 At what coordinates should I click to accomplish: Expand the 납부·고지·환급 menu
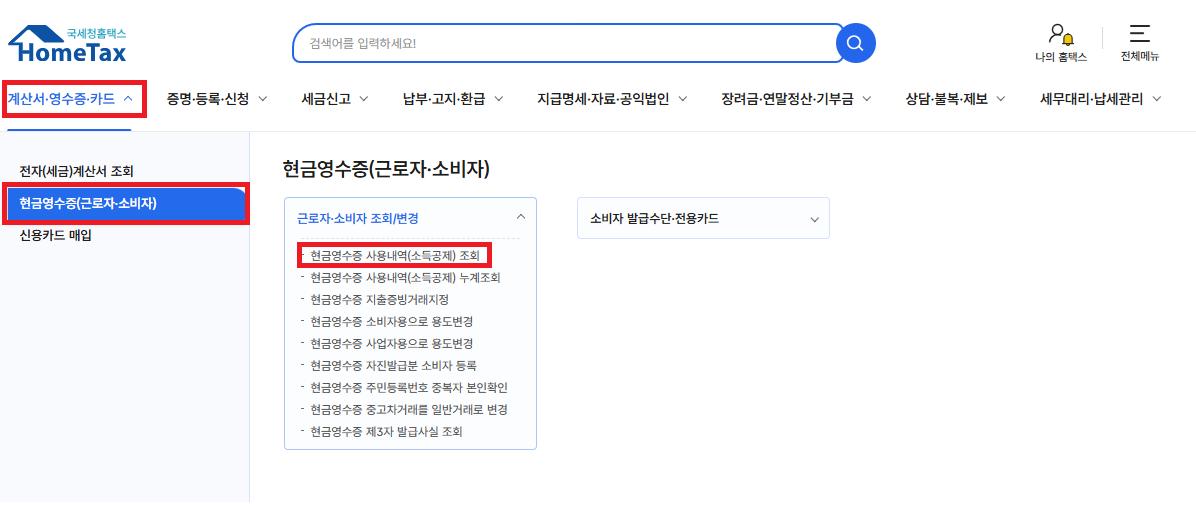click(453, 98)
